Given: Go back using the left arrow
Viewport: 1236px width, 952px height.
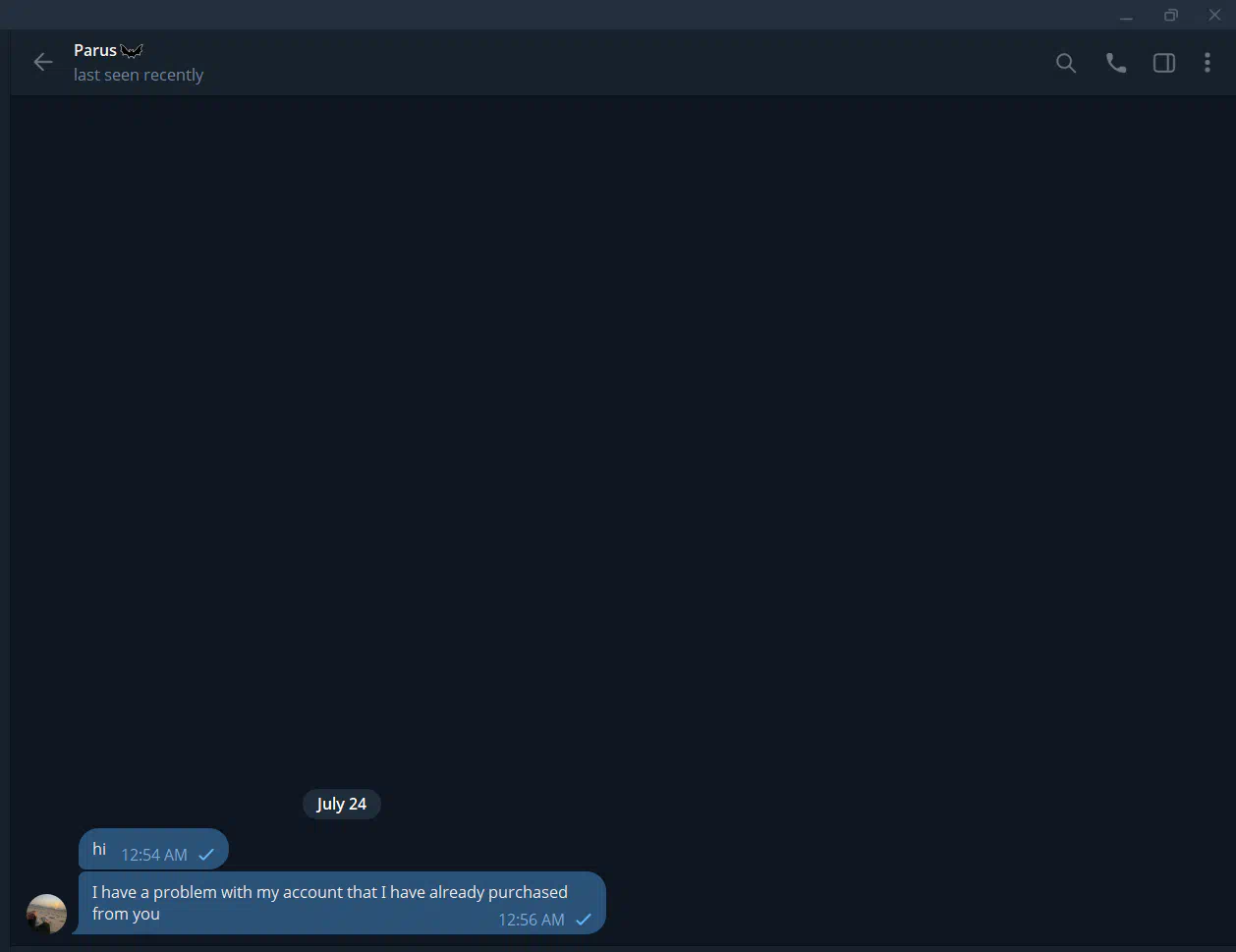Looking at the screenshot, I should pos(42,62).
